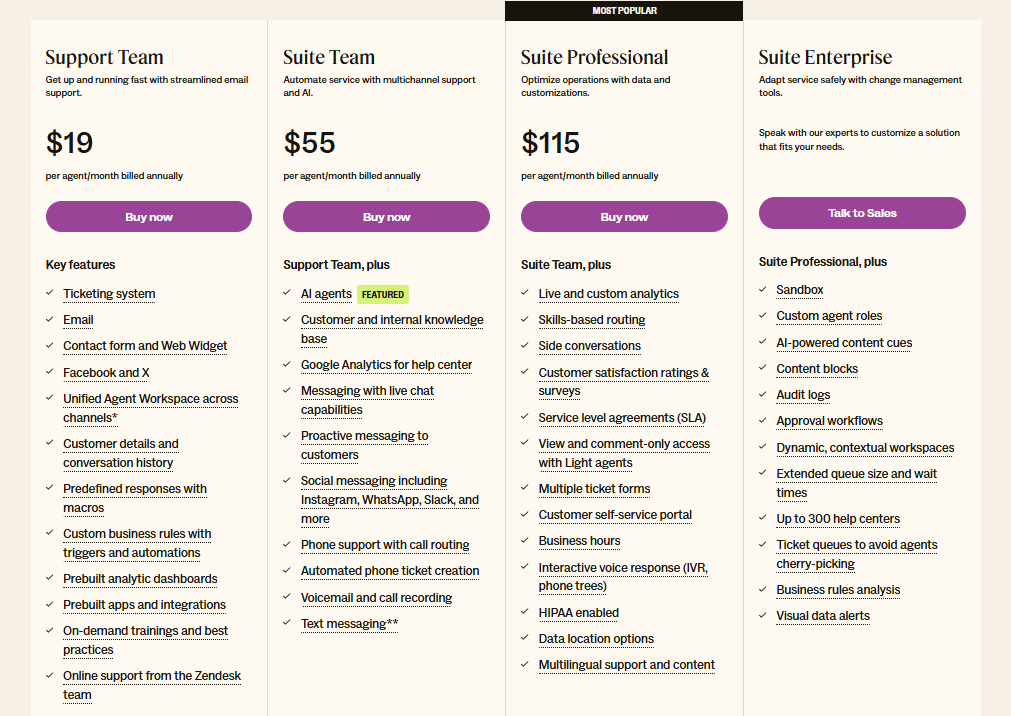Open the Ticketing system feature link
The image size is (1011, 716).
click(108, 294)
